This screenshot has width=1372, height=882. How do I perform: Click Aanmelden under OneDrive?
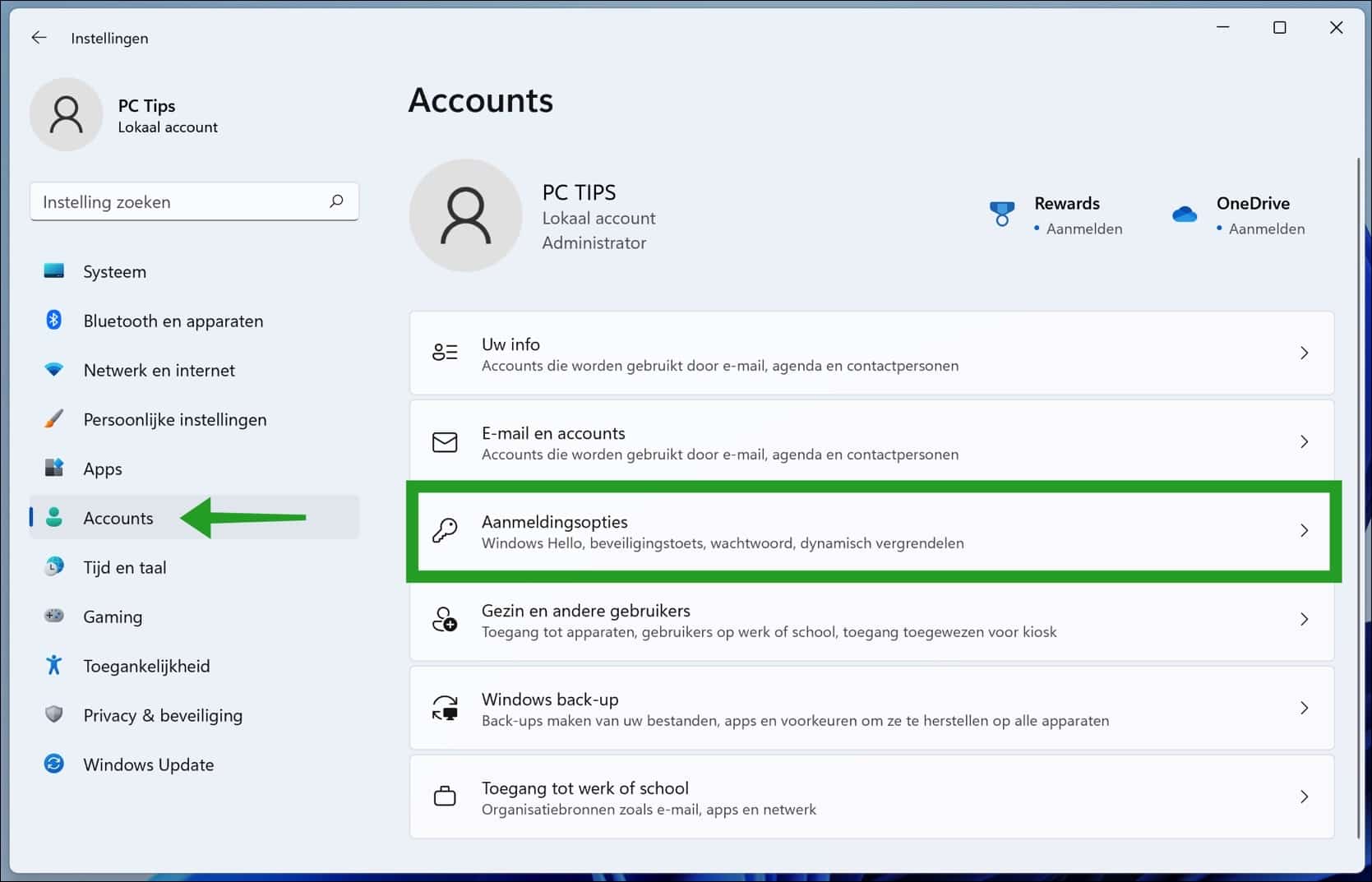point(1266,229)
